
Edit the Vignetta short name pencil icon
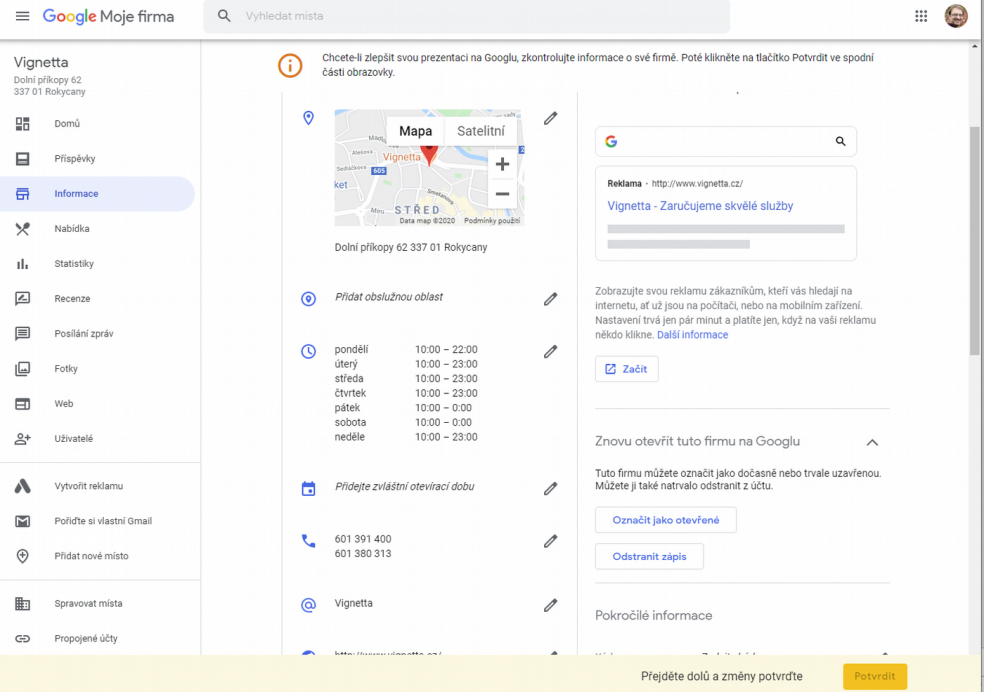click(x=550, y=605)
